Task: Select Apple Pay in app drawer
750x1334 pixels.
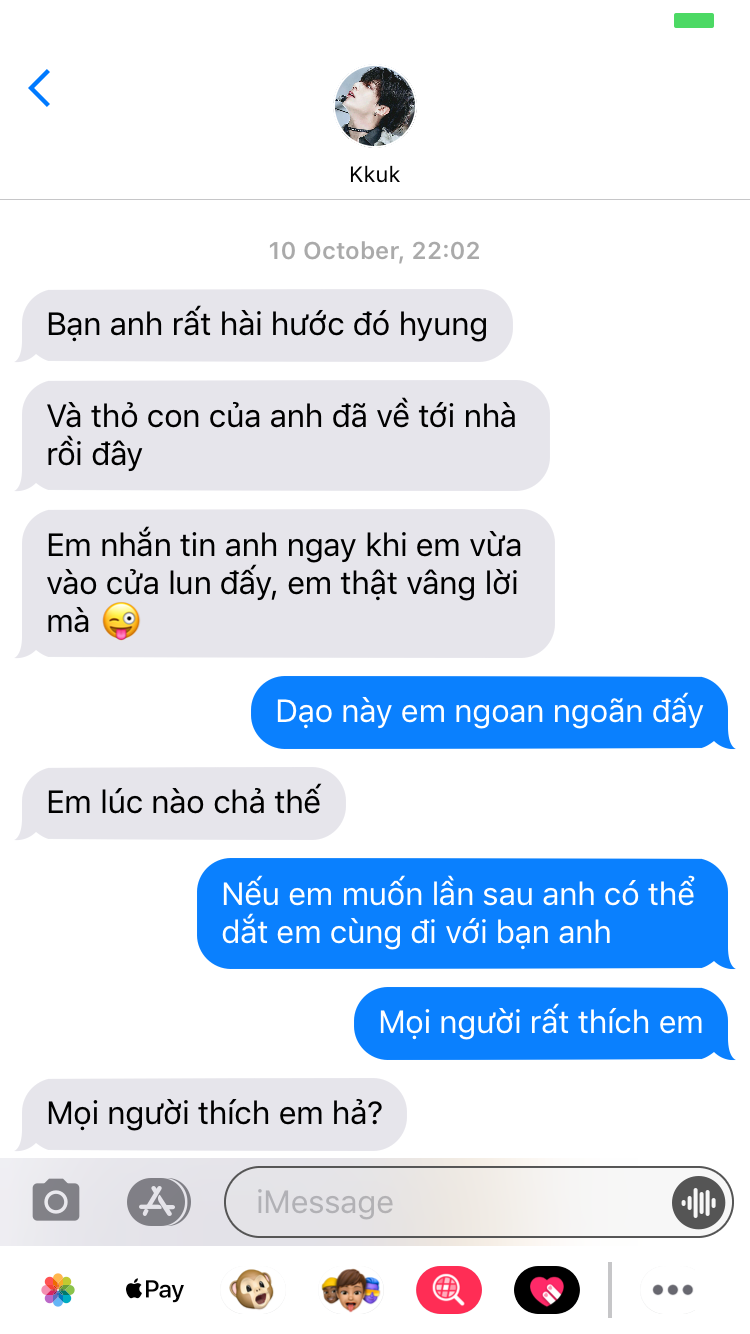Action: coord(155,1290)
